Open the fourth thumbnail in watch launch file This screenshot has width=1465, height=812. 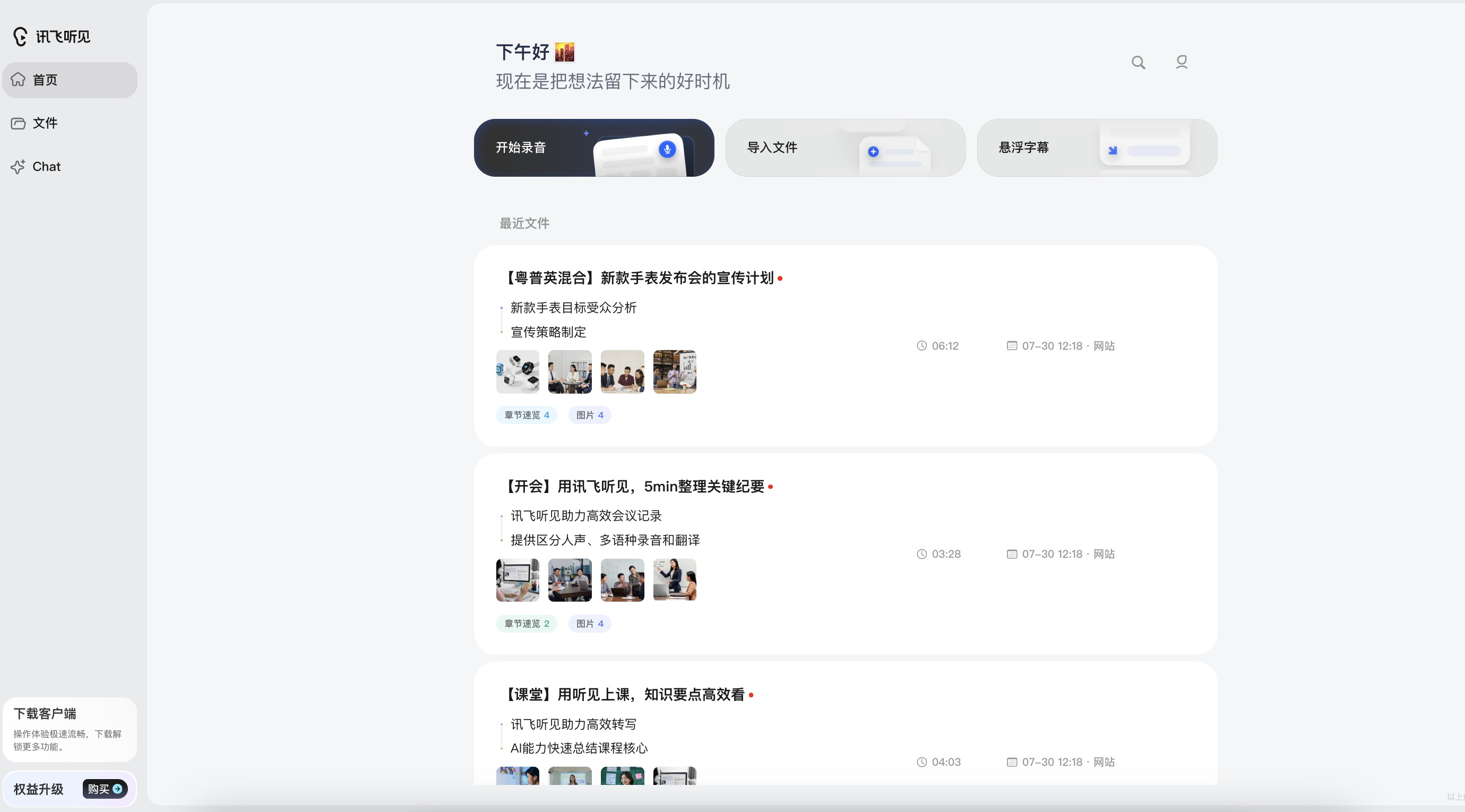point(675,372)
